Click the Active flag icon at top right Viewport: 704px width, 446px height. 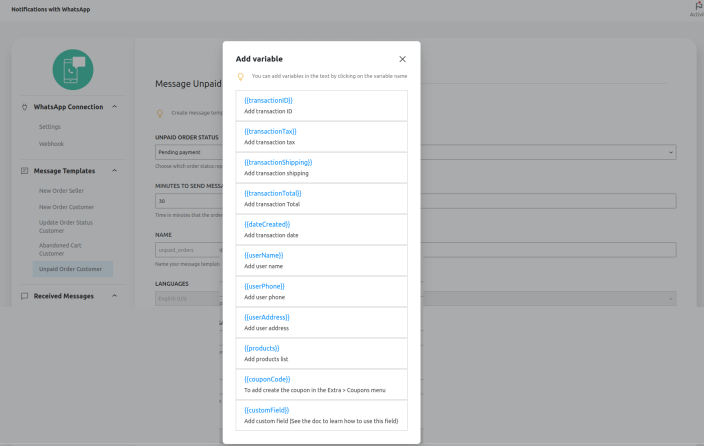(697, 6)
